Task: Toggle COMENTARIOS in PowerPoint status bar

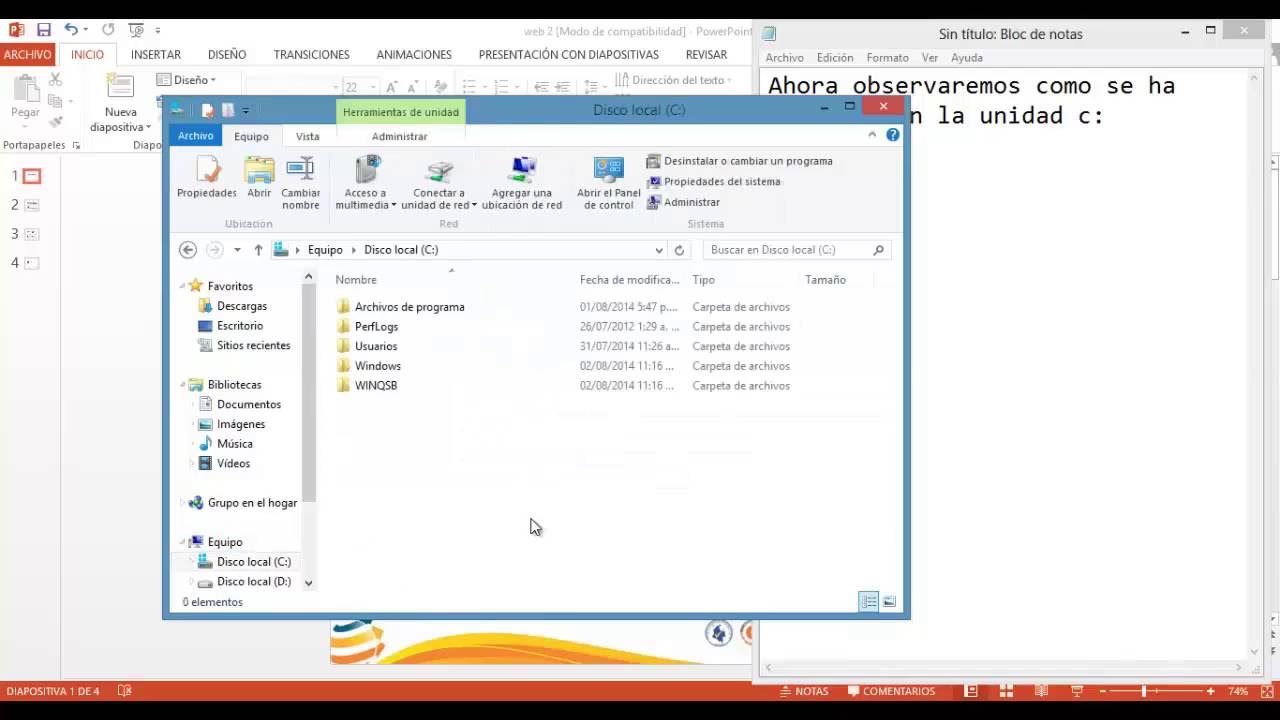Action: point(891,691)
